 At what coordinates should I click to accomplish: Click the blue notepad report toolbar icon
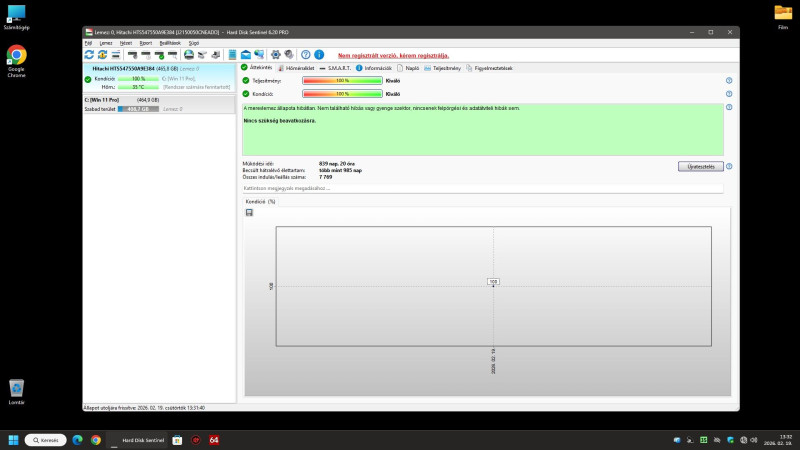[232, 55]
